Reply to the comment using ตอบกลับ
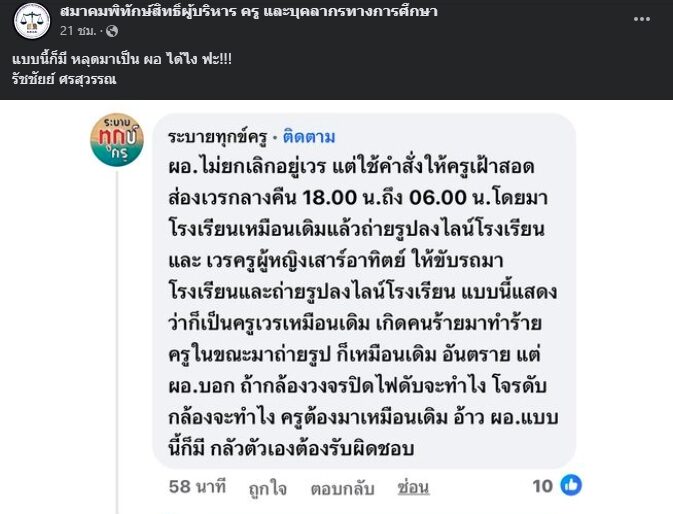 [x=343, y=488]
